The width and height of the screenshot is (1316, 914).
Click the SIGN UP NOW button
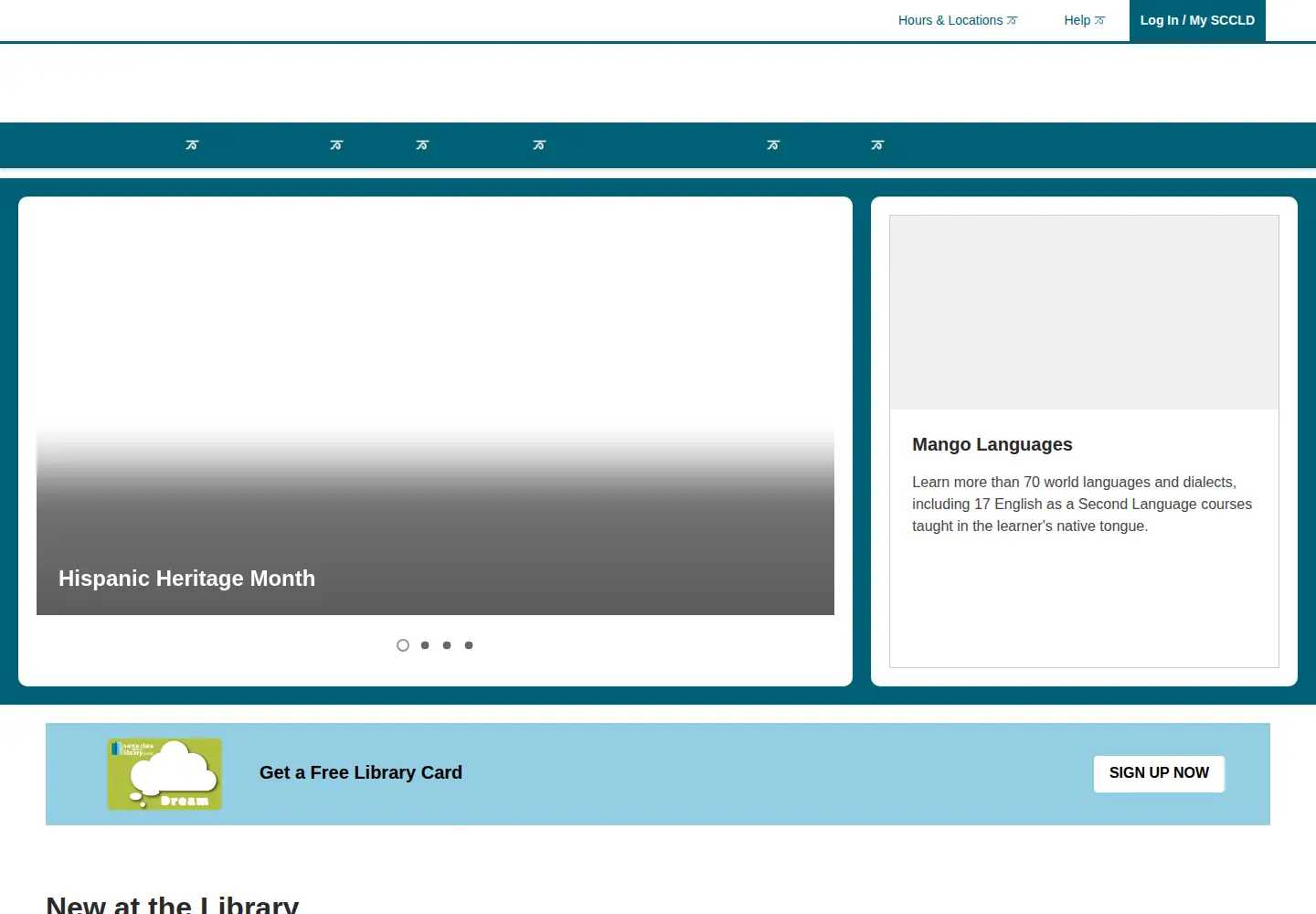[x=1159, y=773]
